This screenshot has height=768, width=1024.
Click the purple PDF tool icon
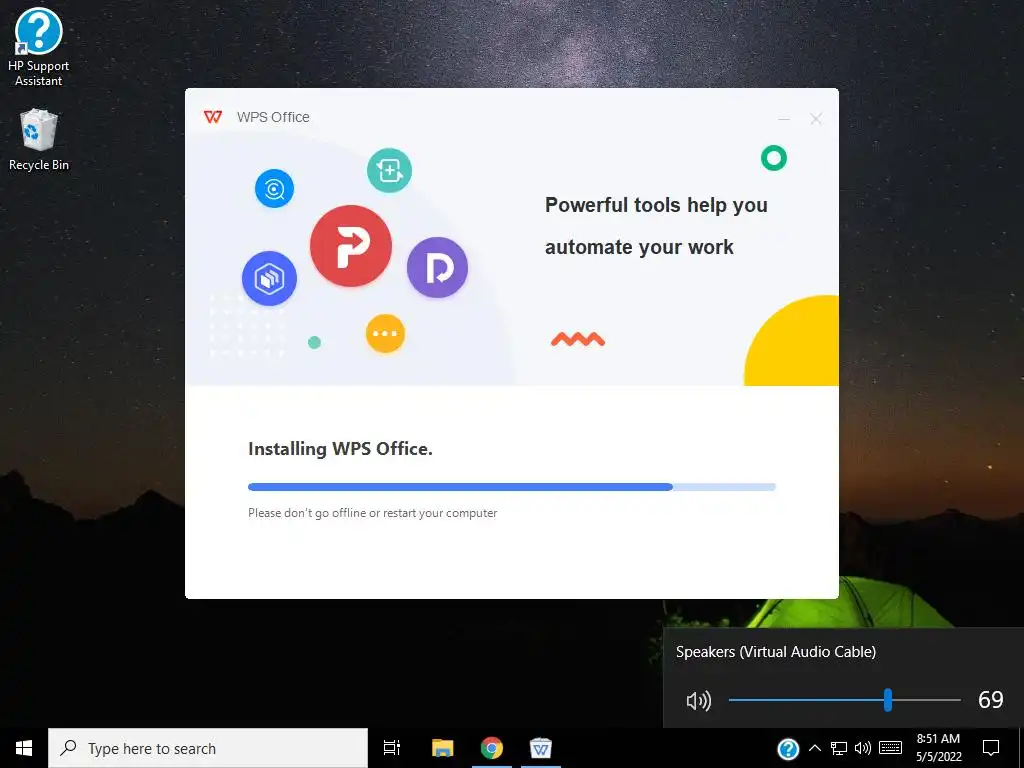tap(438, 267)
